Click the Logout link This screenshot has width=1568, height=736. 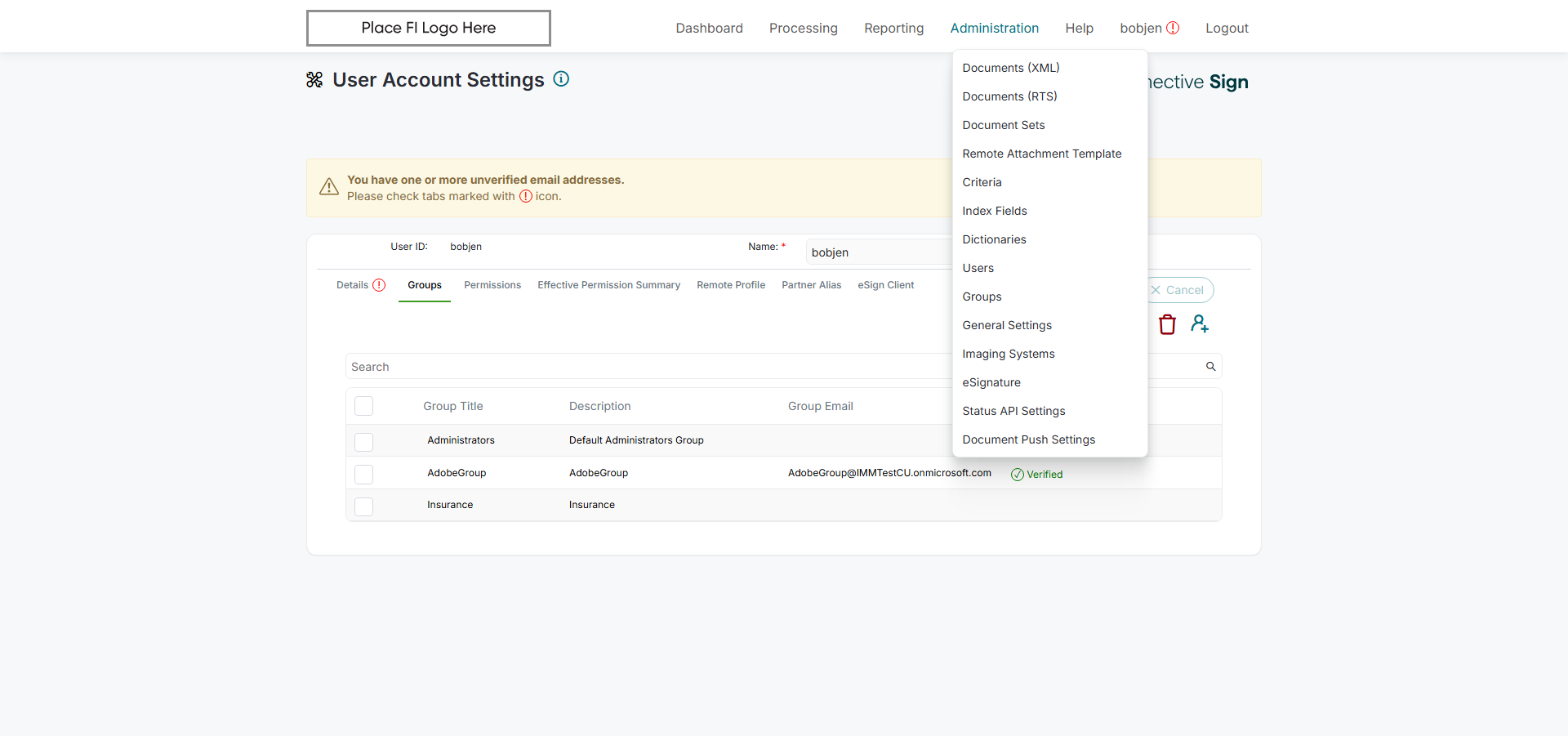pyautogui.click(x=1227, y=28)
